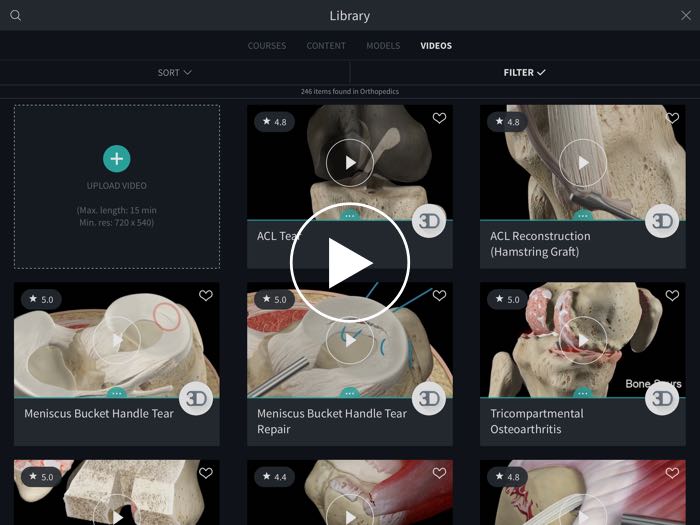Viewport: 700px width, 525px height.
Task: Switch to the Courses tab
Action: [267, 46]
